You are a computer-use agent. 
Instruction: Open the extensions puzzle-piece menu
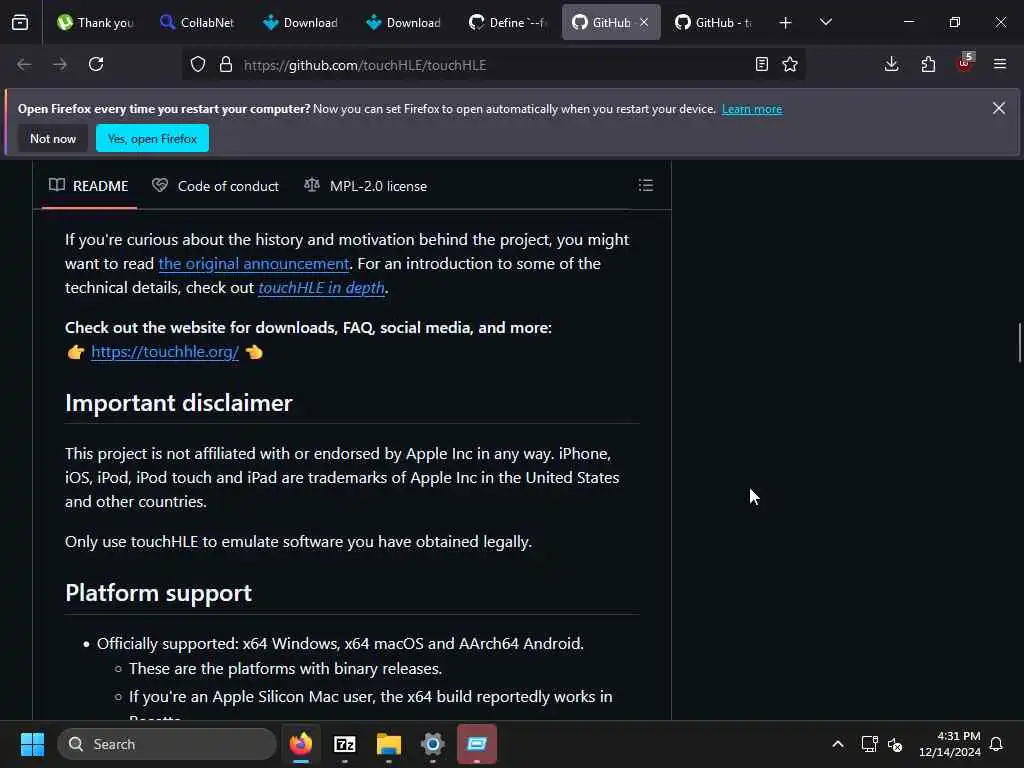[928, 64]
